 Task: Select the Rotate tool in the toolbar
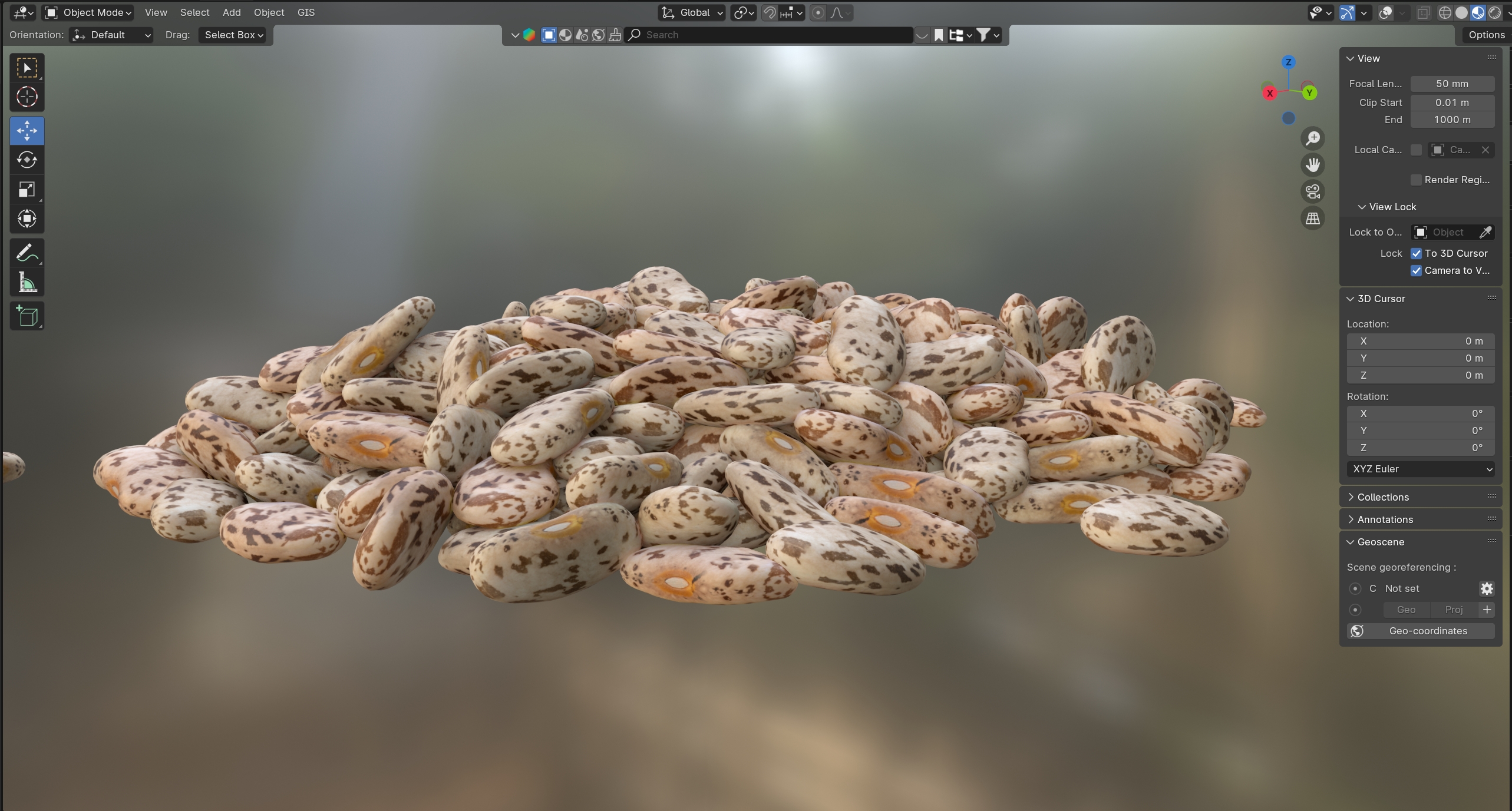[27, 160]
